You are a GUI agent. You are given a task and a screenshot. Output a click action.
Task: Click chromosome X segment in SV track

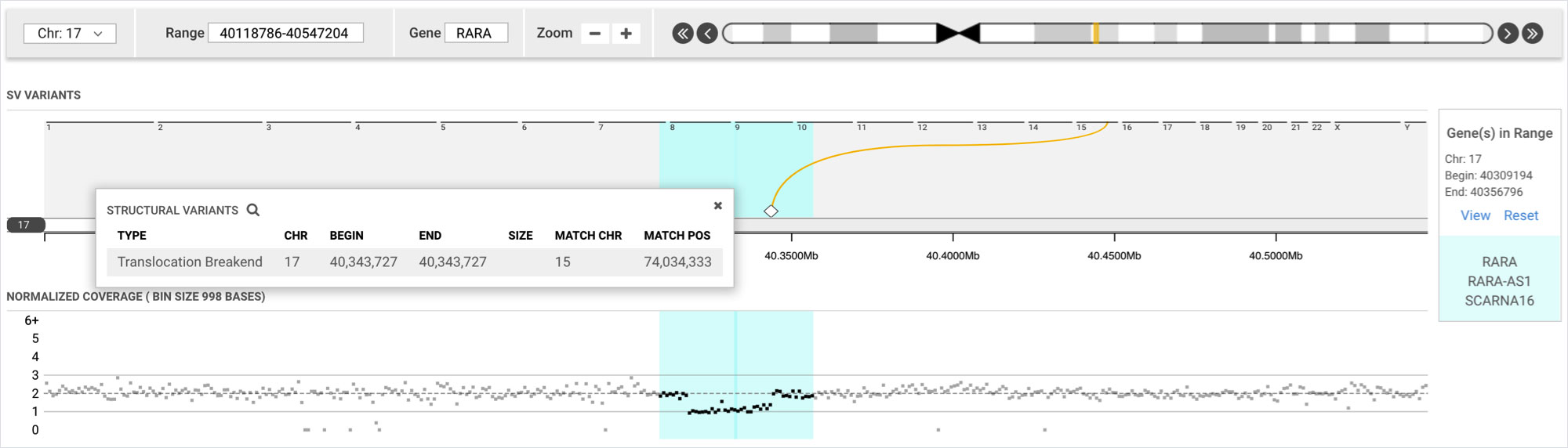(1366, 123)
